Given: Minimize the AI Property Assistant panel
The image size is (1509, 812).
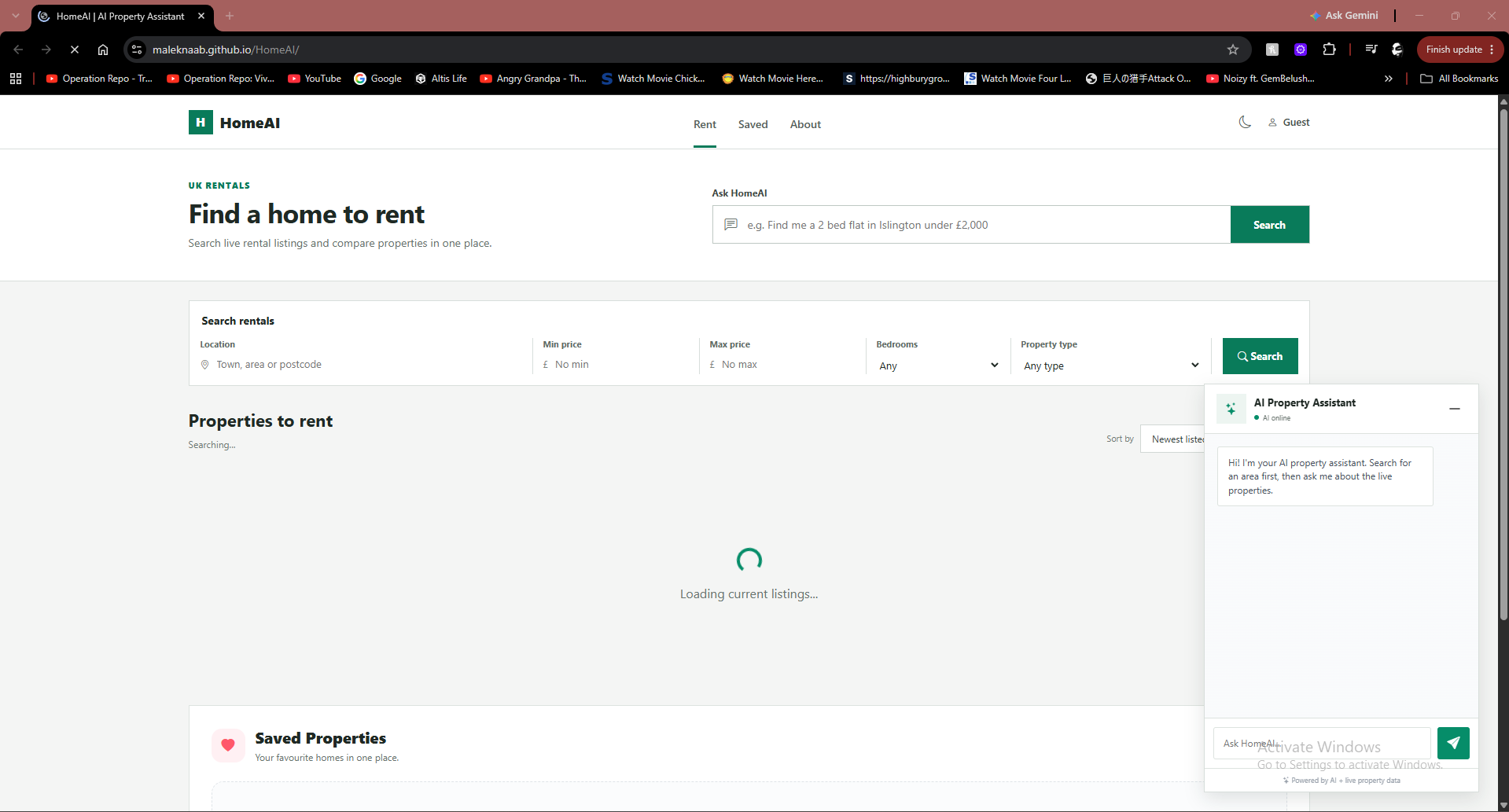Looking at the screenshot, I should click(x=1455, y=409).
